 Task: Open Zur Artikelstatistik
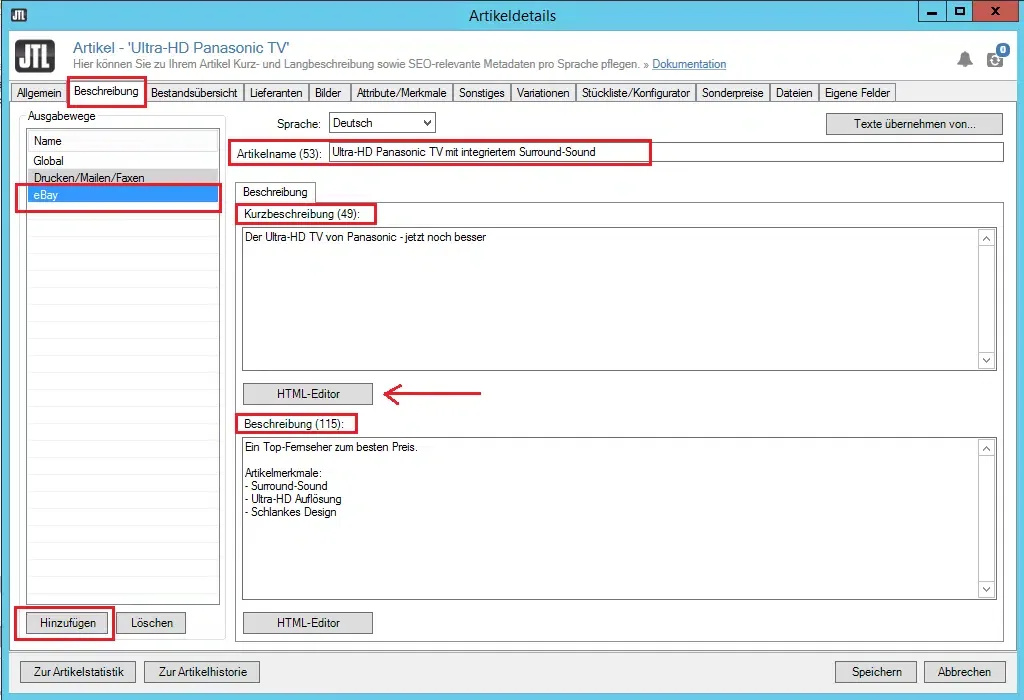(x=78, y=672)
